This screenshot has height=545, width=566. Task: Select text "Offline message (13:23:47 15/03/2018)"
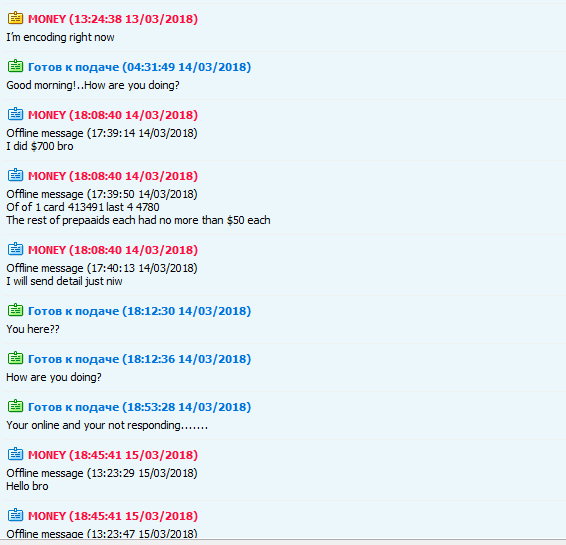point(102,533)
